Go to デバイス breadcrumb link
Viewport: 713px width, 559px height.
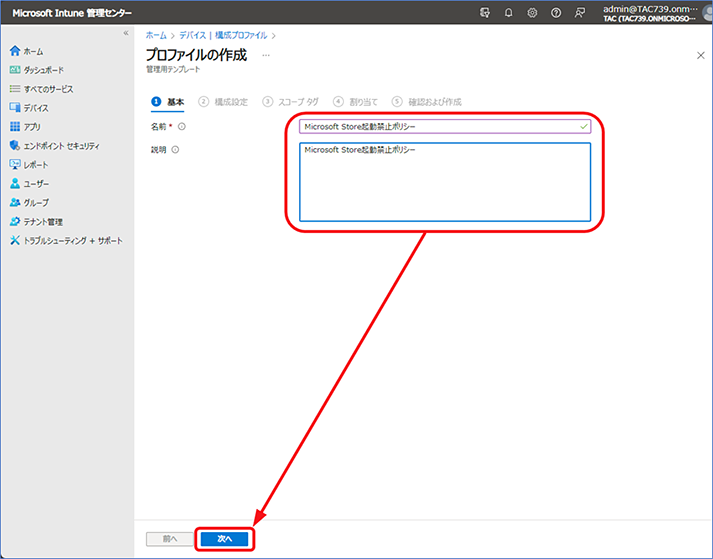click(x=192, y=35)
